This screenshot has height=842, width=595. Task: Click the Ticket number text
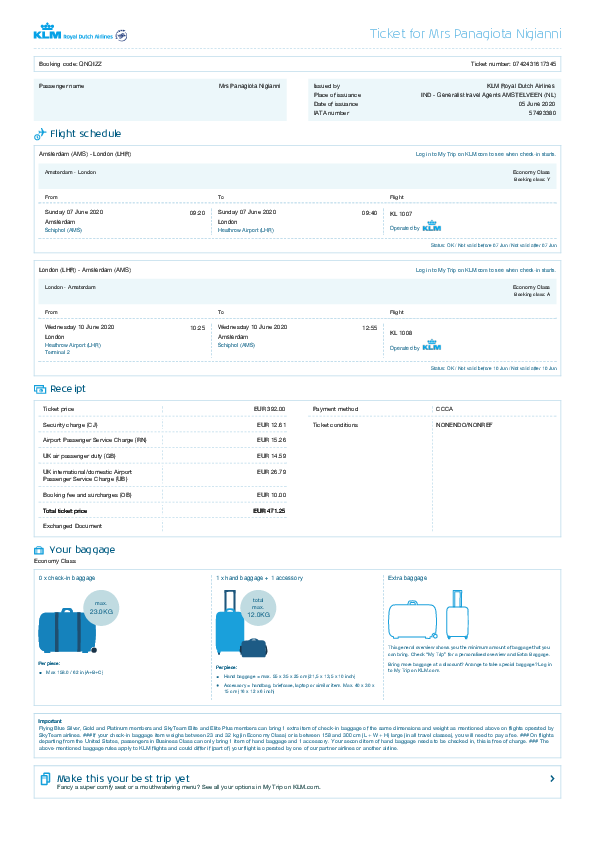[513, 64]
